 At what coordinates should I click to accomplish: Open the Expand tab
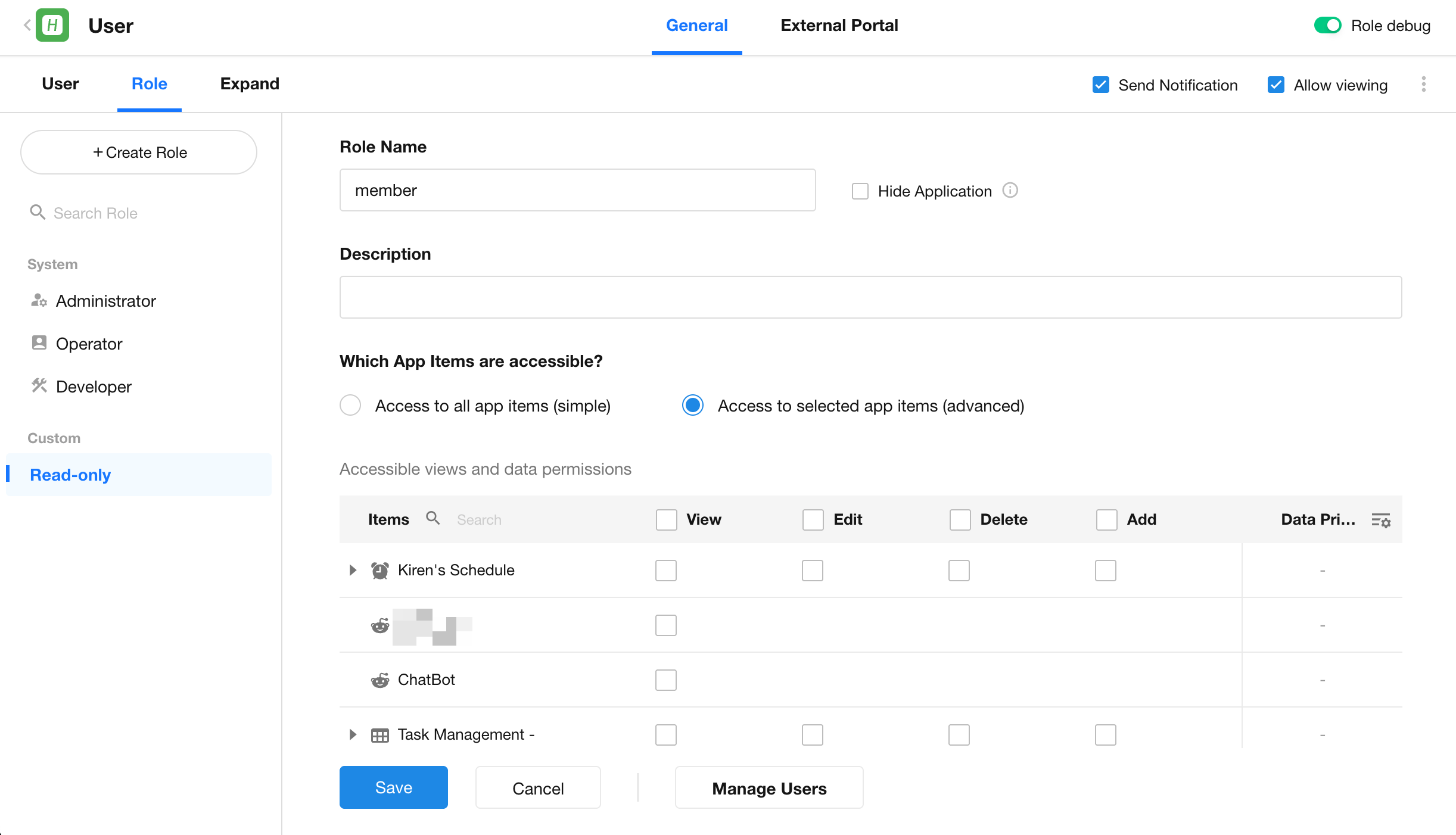coord(250,84)
